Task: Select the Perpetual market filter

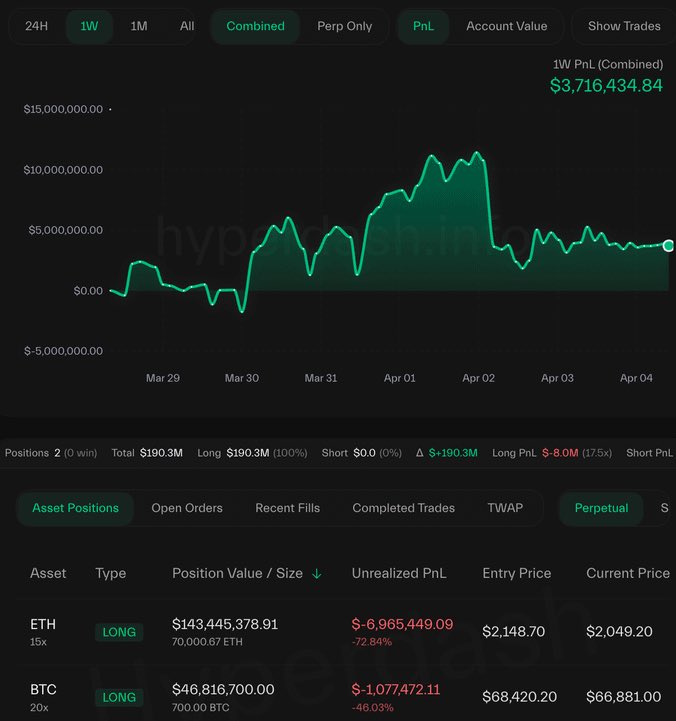Action: click(601, 508)
